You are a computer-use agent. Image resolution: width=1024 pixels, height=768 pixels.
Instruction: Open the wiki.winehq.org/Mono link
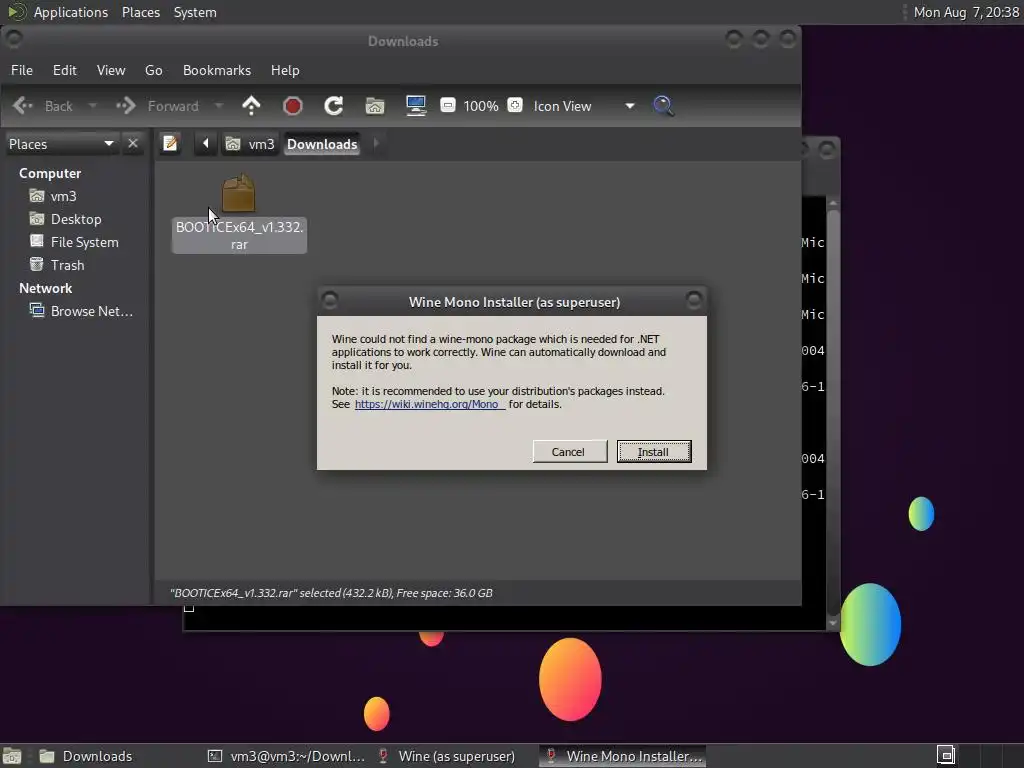coord(430,404)
